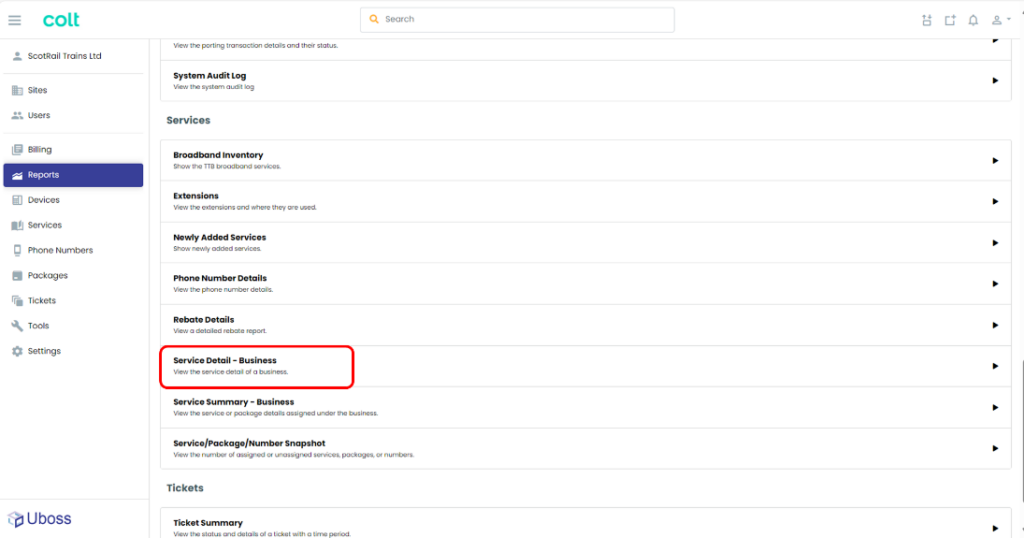Expand the Service/Package/Number Snapshot arrow
The height and width of the screenshot is (538, 1024).
(995, 449)
